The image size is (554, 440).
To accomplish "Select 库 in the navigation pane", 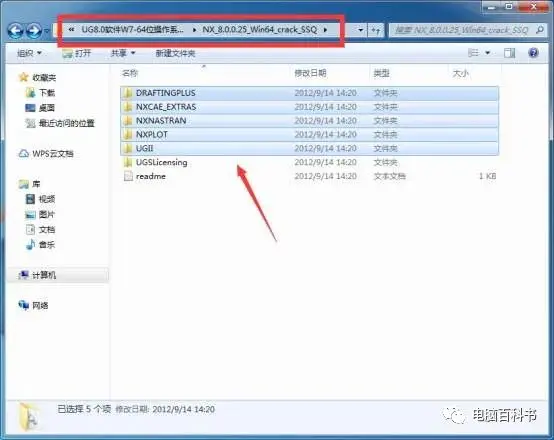I will click(30, 184).
